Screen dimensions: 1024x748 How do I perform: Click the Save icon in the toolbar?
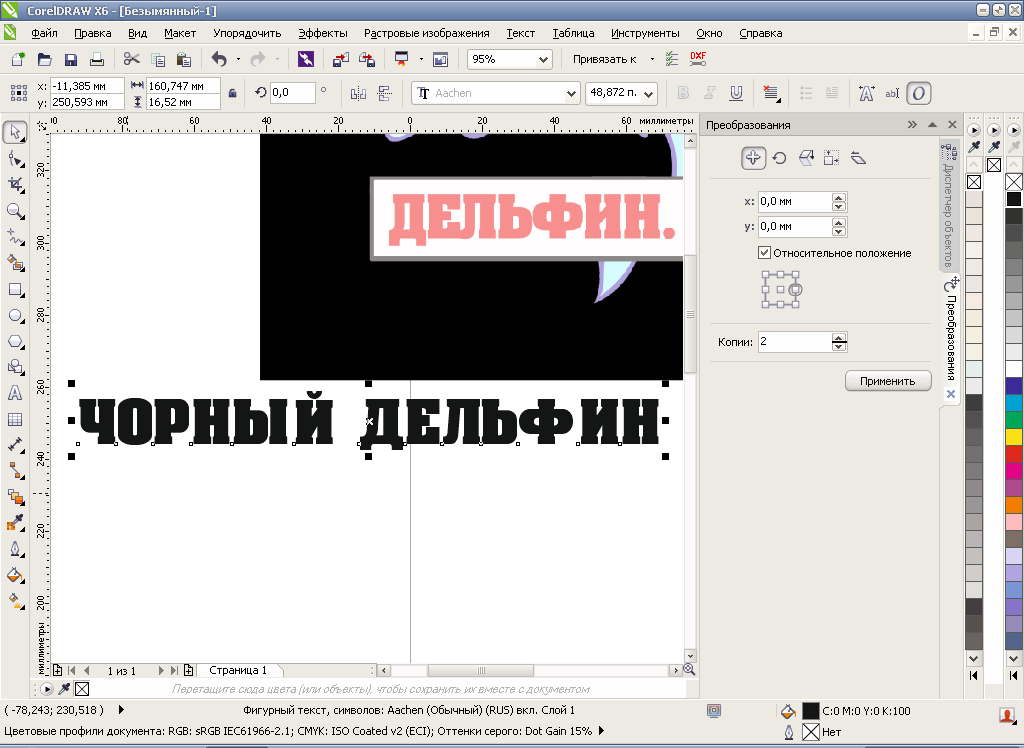[71, 60]
